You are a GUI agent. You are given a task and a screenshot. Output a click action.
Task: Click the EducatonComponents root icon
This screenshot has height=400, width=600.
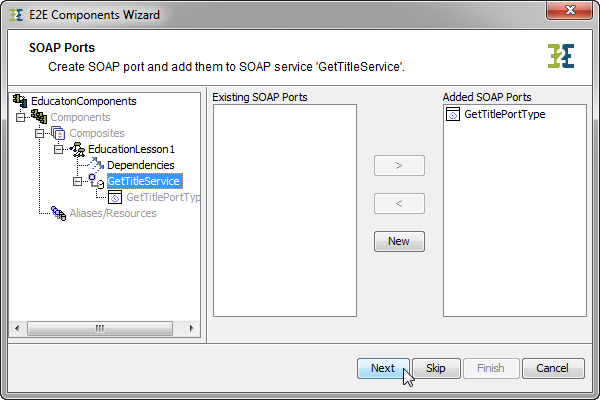point(19,101)
